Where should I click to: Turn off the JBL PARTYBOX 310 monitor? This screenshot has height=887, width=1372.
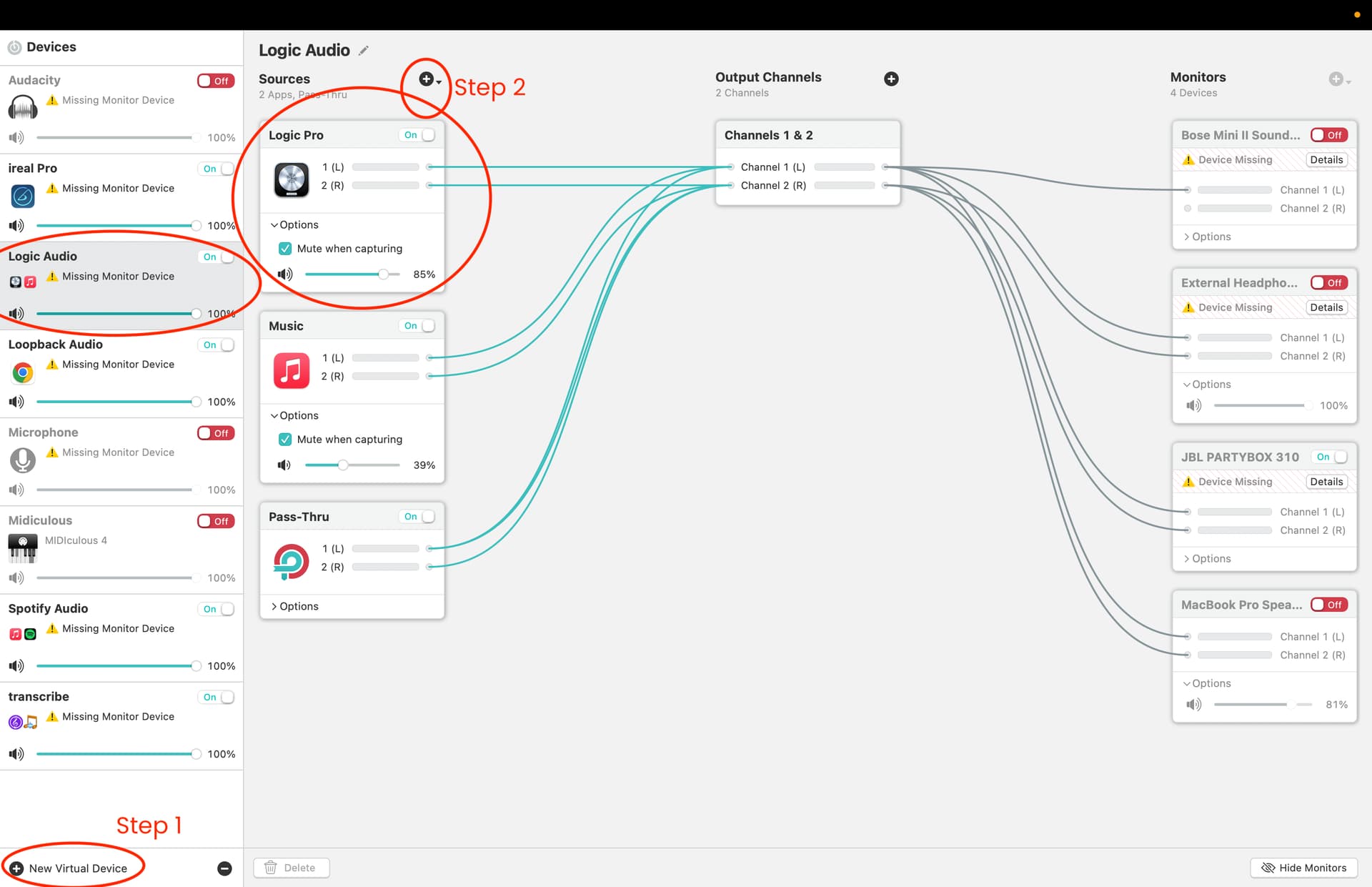(1330, 457)
